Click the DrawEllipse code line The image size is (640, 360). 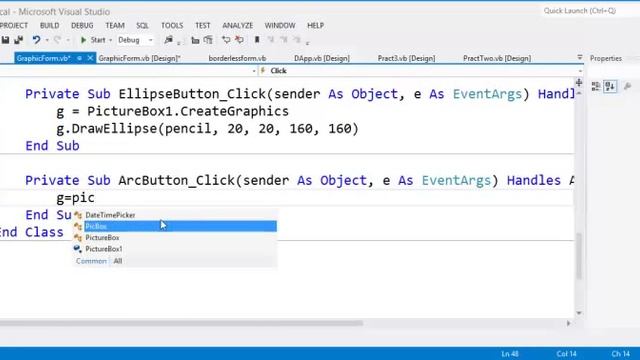pyautogui.click(x=207, y=129)
